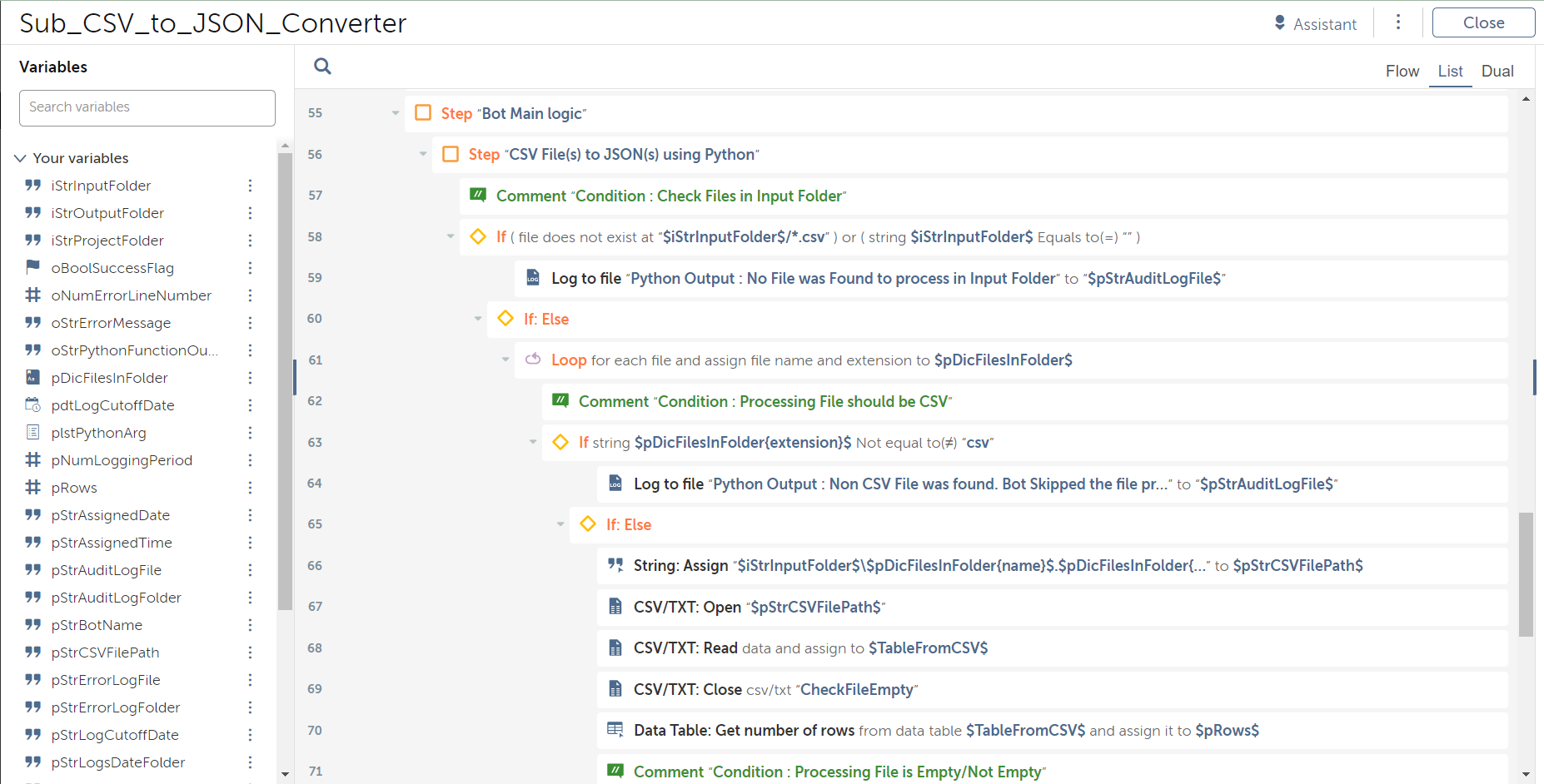
Task: Open options menu for iStrInputFolder variable
Action: 250,186
